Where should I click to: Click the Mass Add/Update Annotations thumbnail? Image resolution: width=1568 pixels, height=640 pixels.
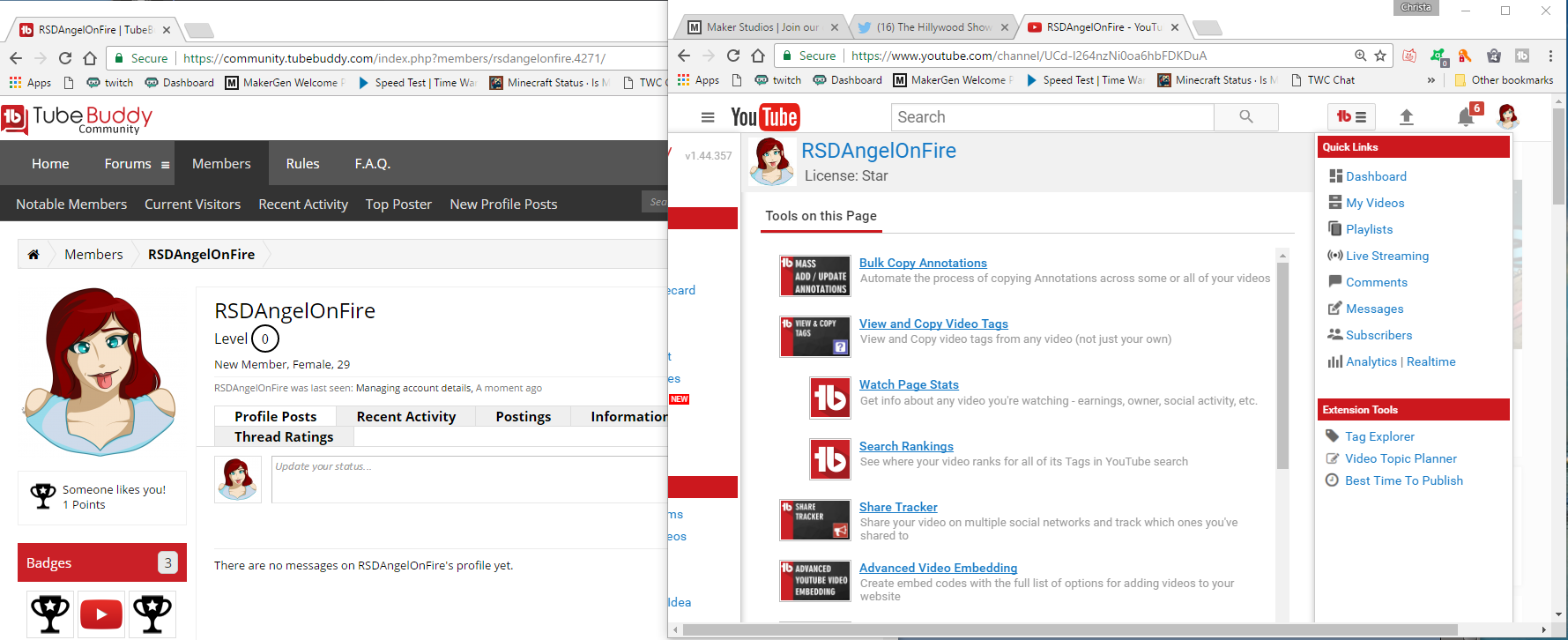815,276
